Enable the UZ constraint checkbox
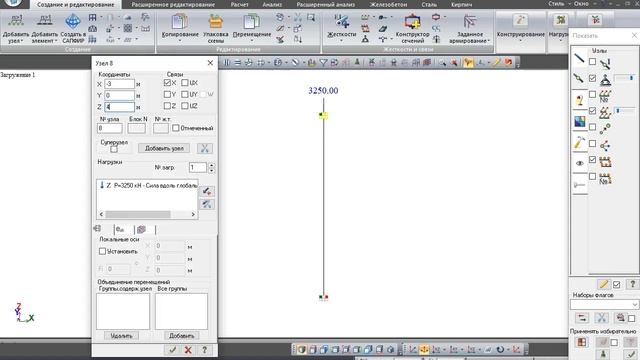The width and height of the screenshot is (640, 360). pos(184,106)
